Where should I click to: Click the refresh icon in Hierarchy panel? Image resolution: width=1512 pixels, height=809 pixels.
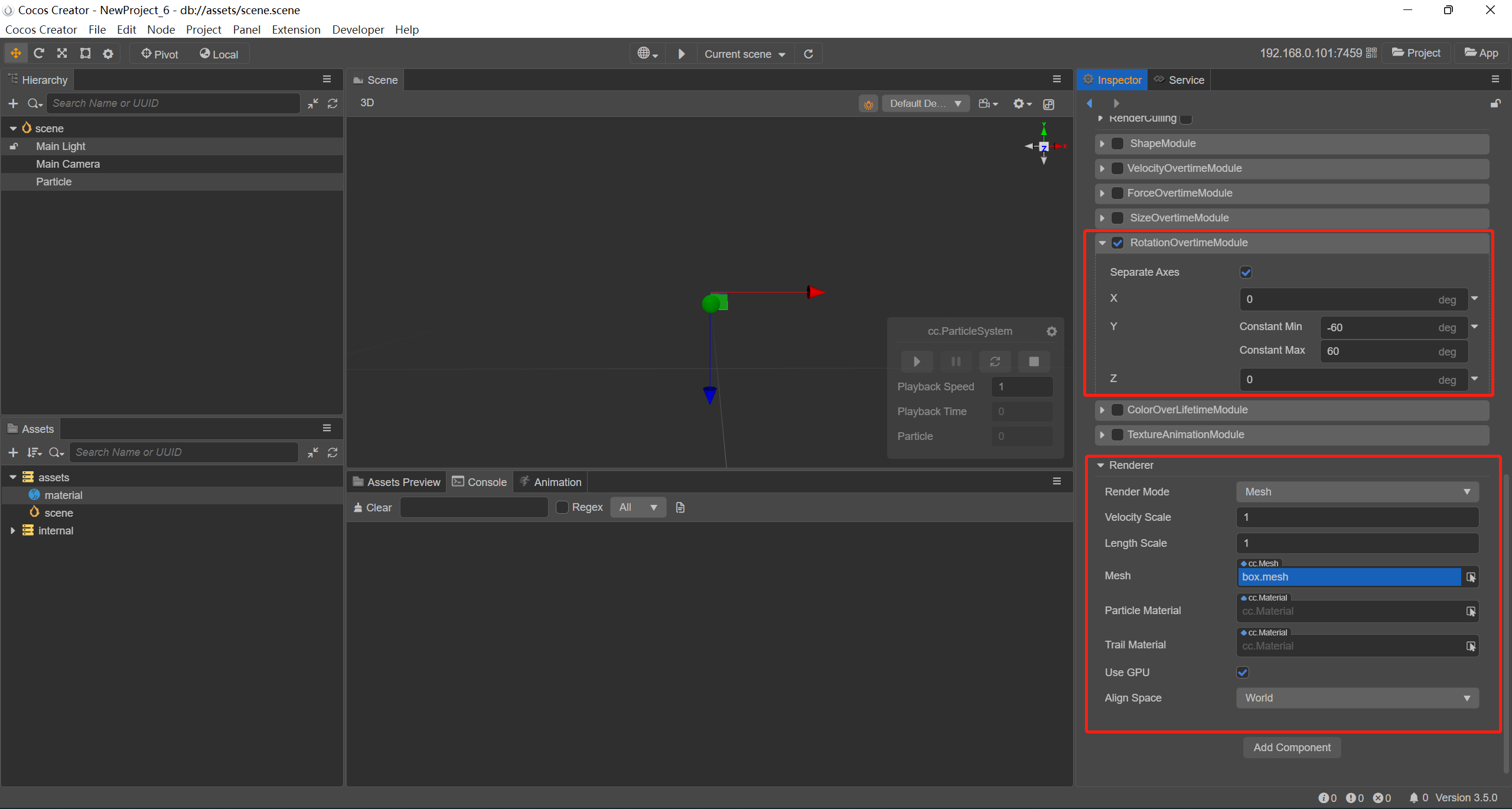point(333,103)
